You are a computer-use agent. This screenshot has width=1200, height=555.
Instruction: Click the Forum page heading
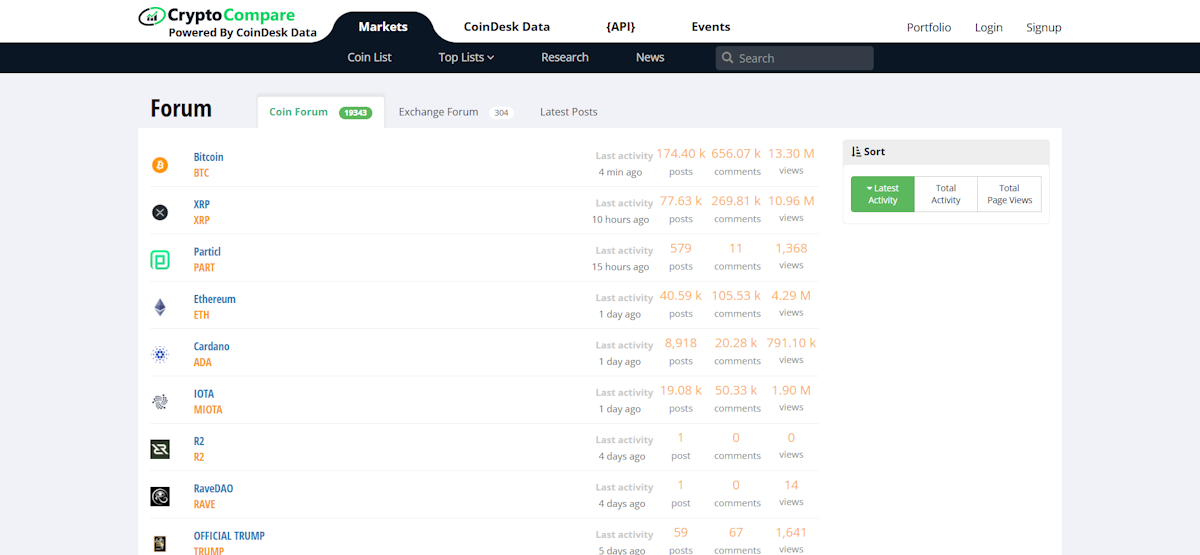click(181, 108)
